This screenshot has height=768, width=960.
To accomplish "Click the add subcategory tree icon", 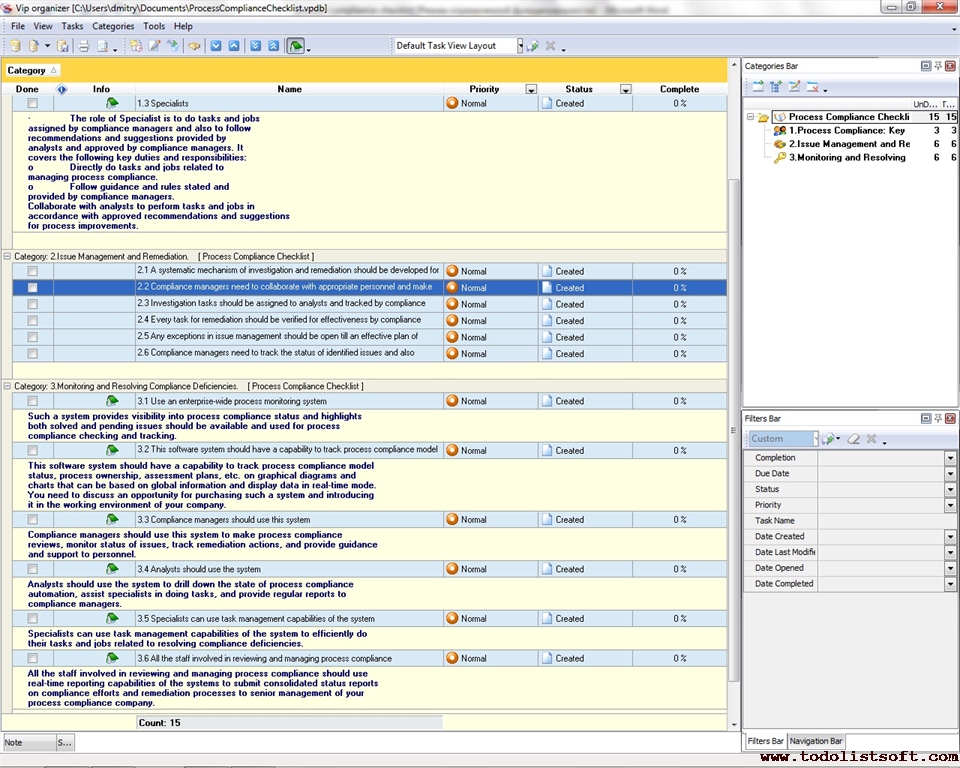I will click(775, 87).
